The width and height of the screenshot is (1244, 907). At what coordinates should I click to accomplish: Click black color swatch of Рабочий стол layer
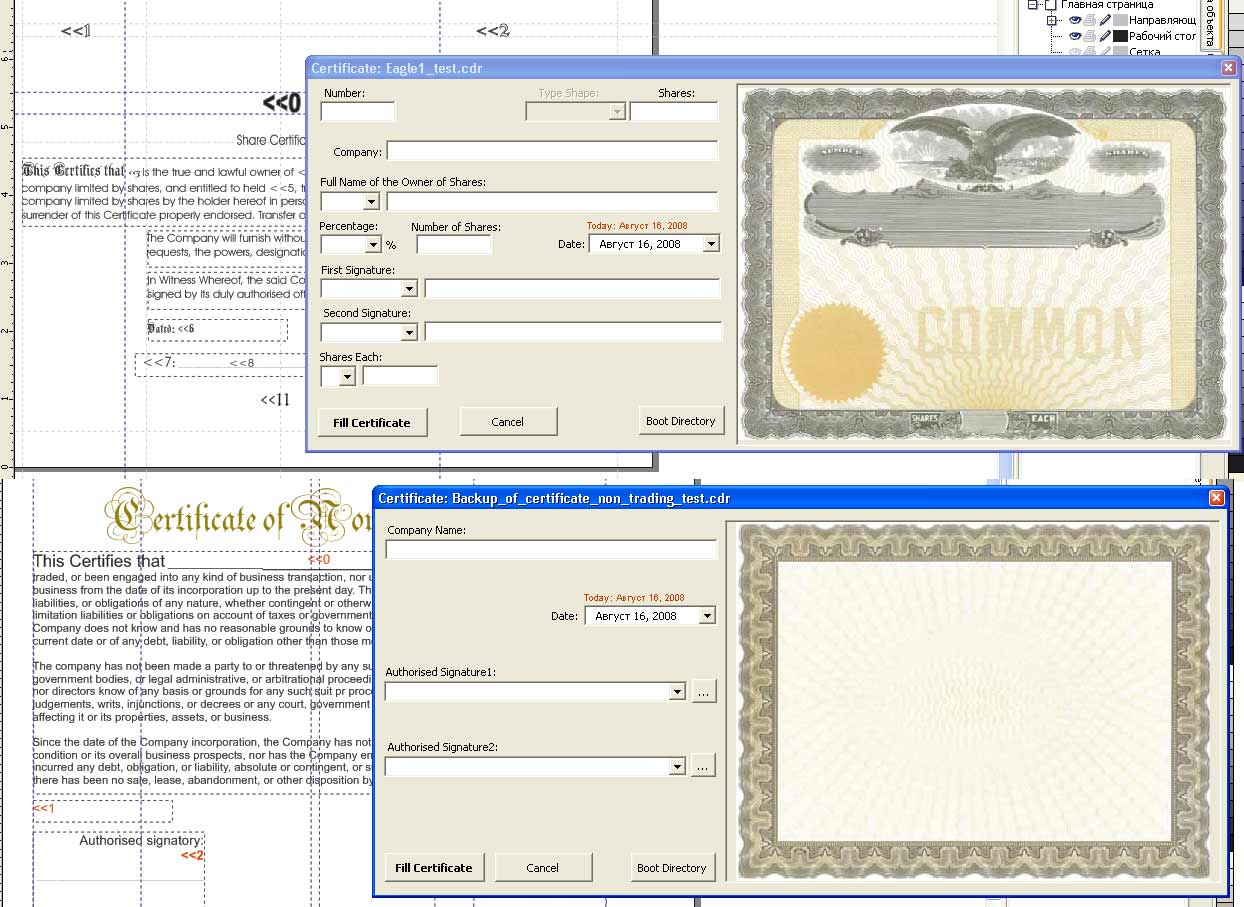1120,36
